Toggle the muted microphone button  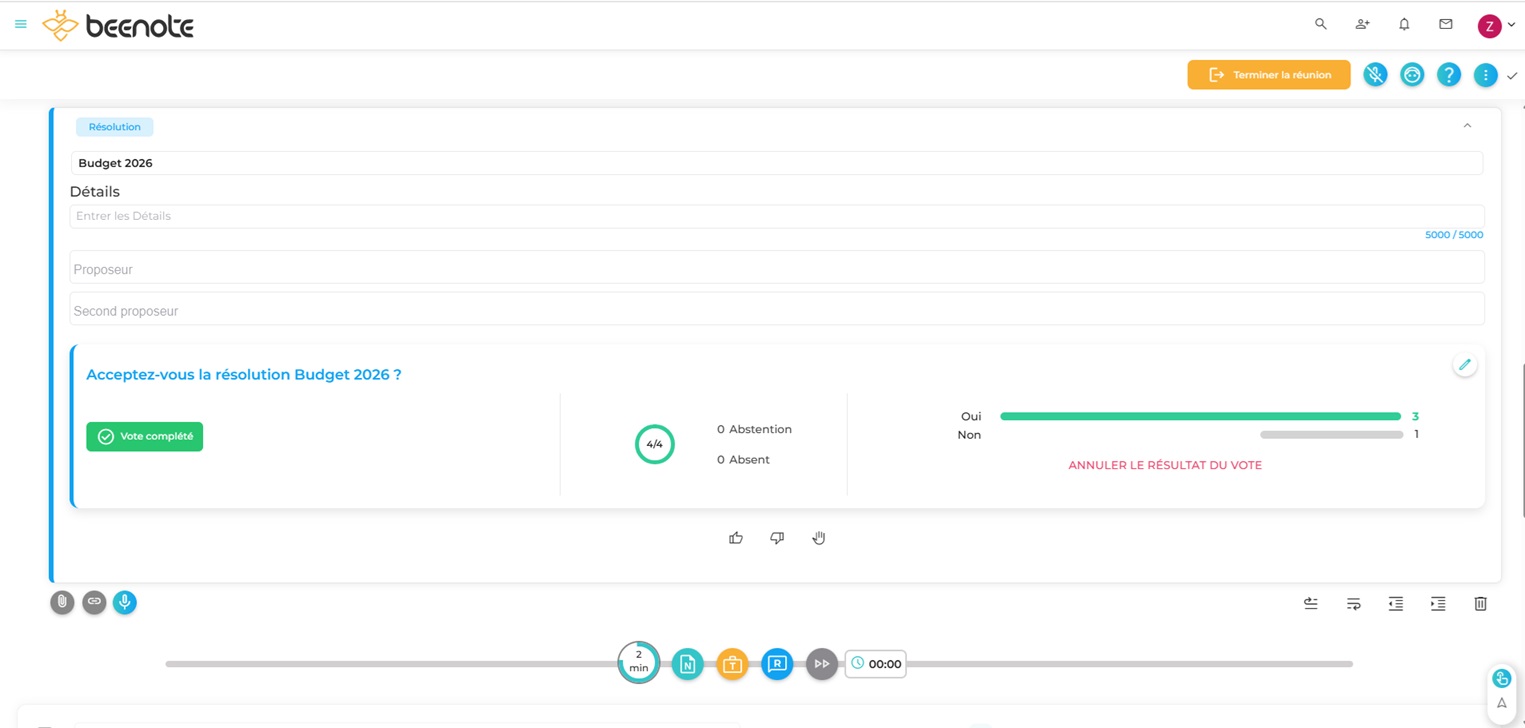click(x=1375, y=75)
